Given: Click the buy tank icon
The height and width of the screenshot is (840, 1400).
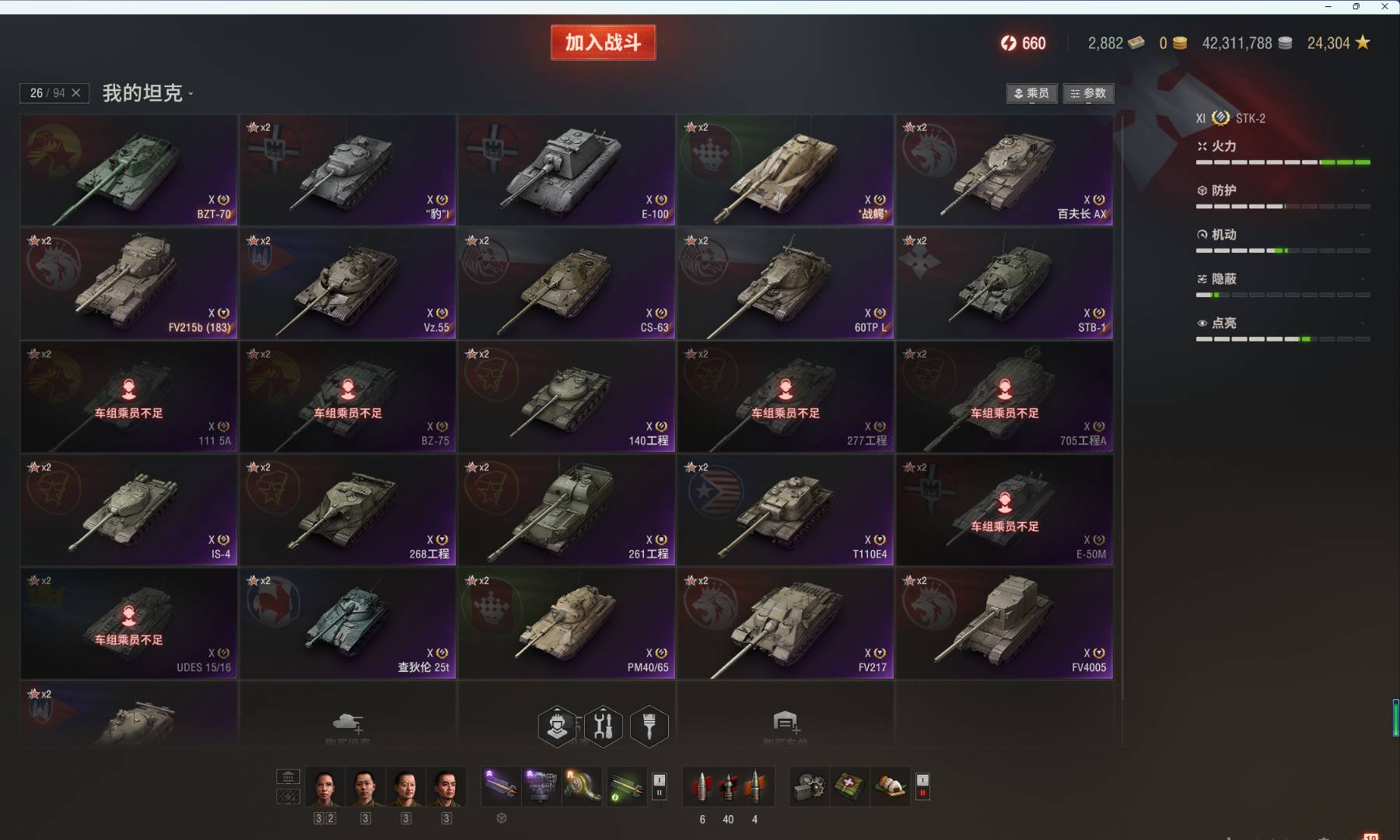Looking at the screenshot, I should coord(348,723).
